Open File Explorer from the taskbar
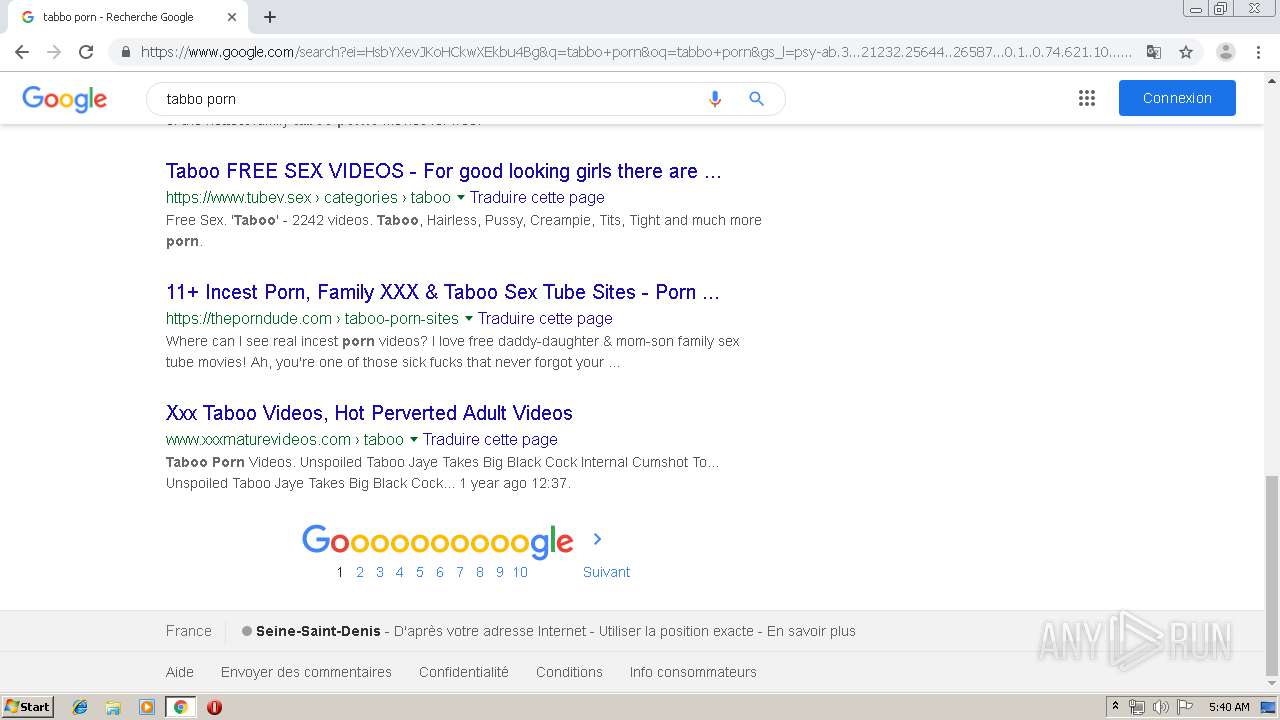 tap(113, 707)
